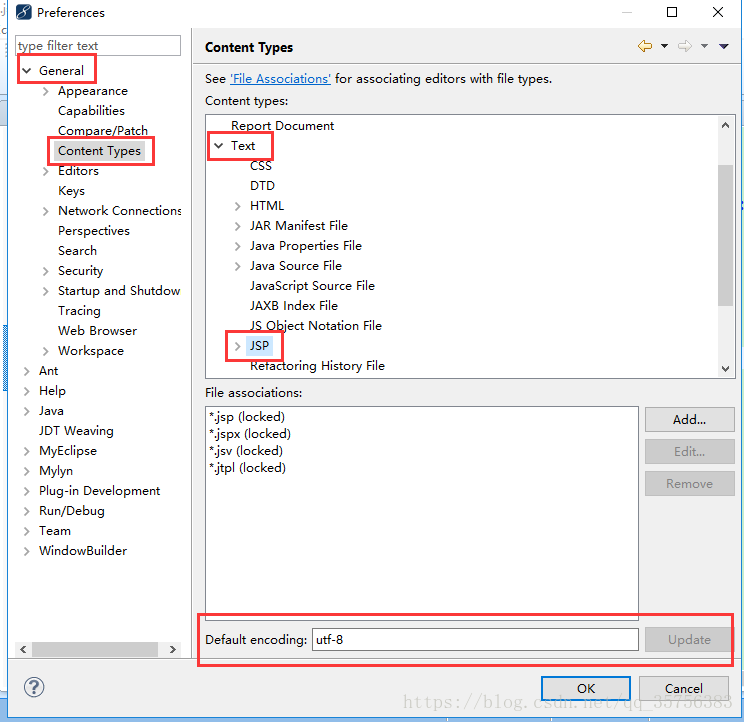Dismiss dialog with Cancel button

(683, 689)
